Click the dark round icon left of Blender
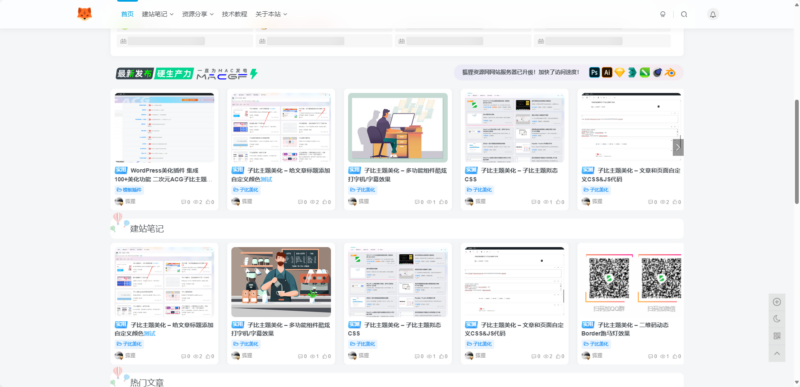 pyautogui.click(x=658, y=72)
